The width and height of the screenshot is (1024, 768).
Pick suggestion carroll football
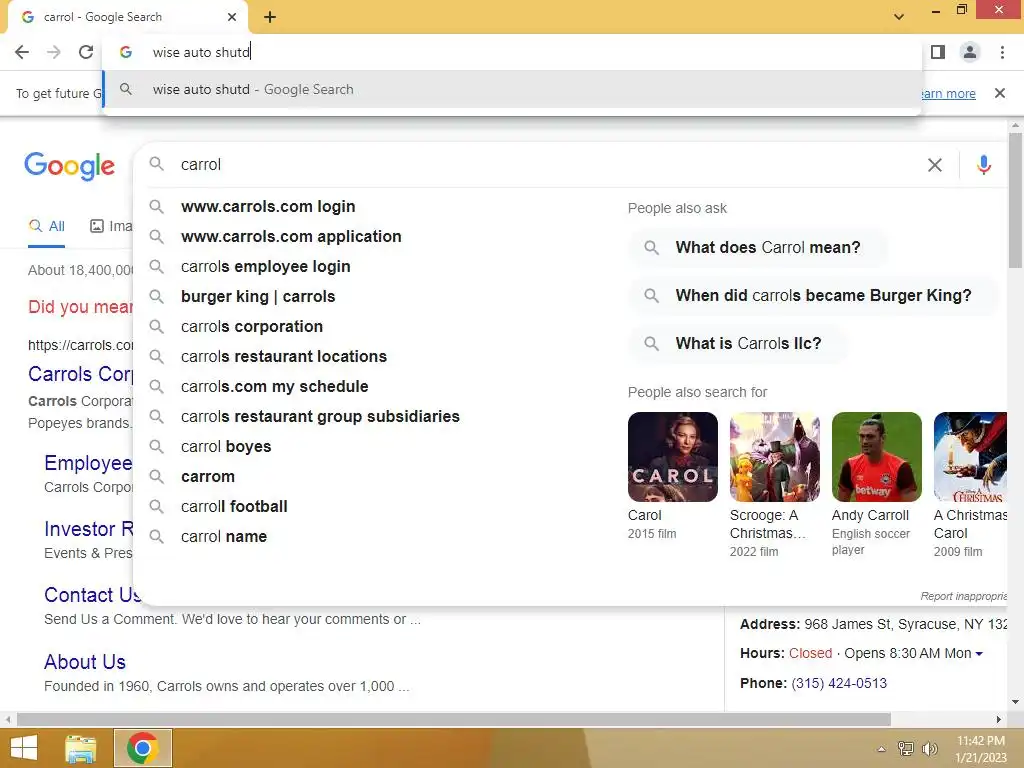point(234,507)
